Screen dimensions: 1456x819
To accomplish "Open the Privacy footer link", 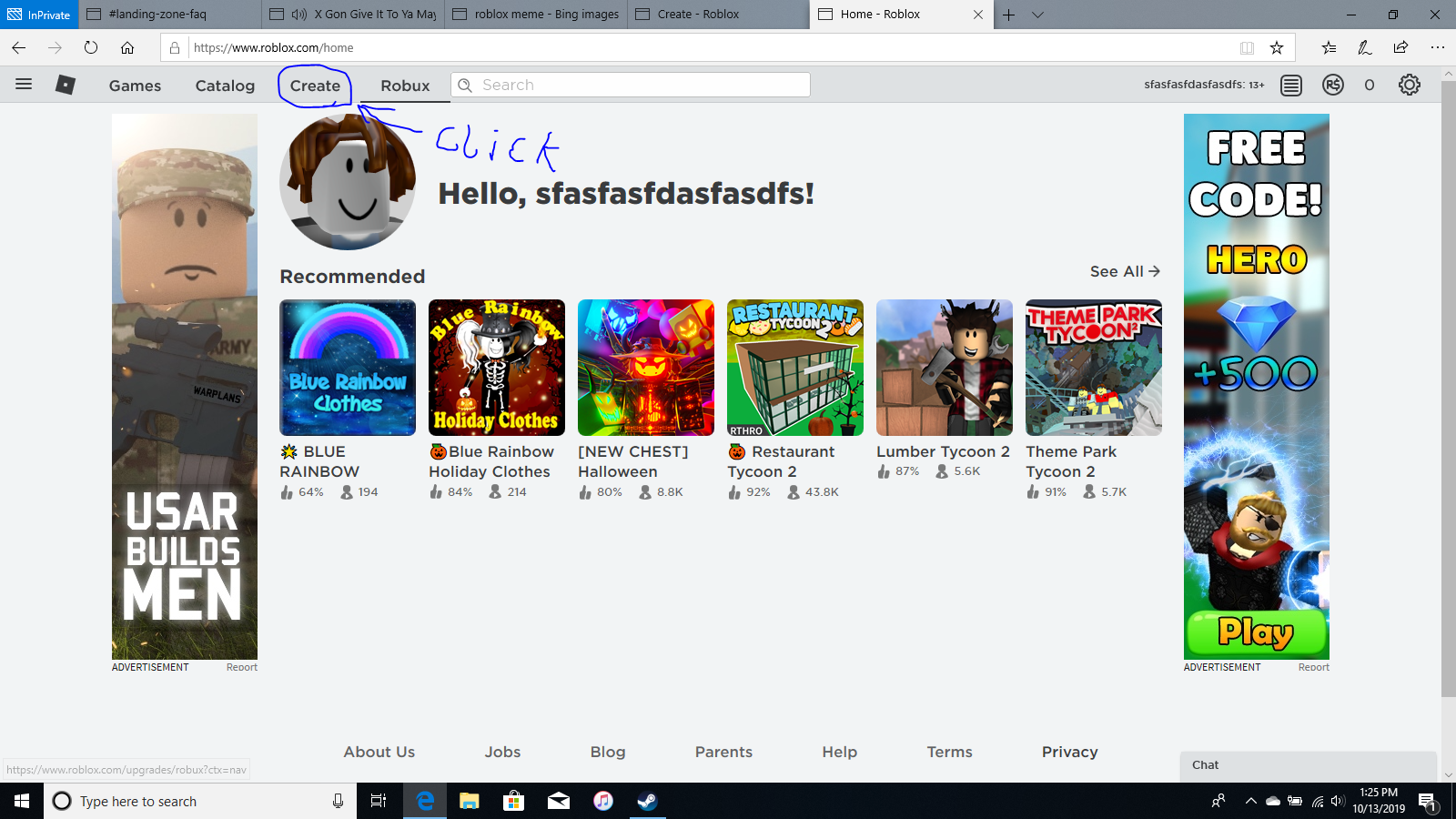I will pyautogui.click(x=1070, y=752).
